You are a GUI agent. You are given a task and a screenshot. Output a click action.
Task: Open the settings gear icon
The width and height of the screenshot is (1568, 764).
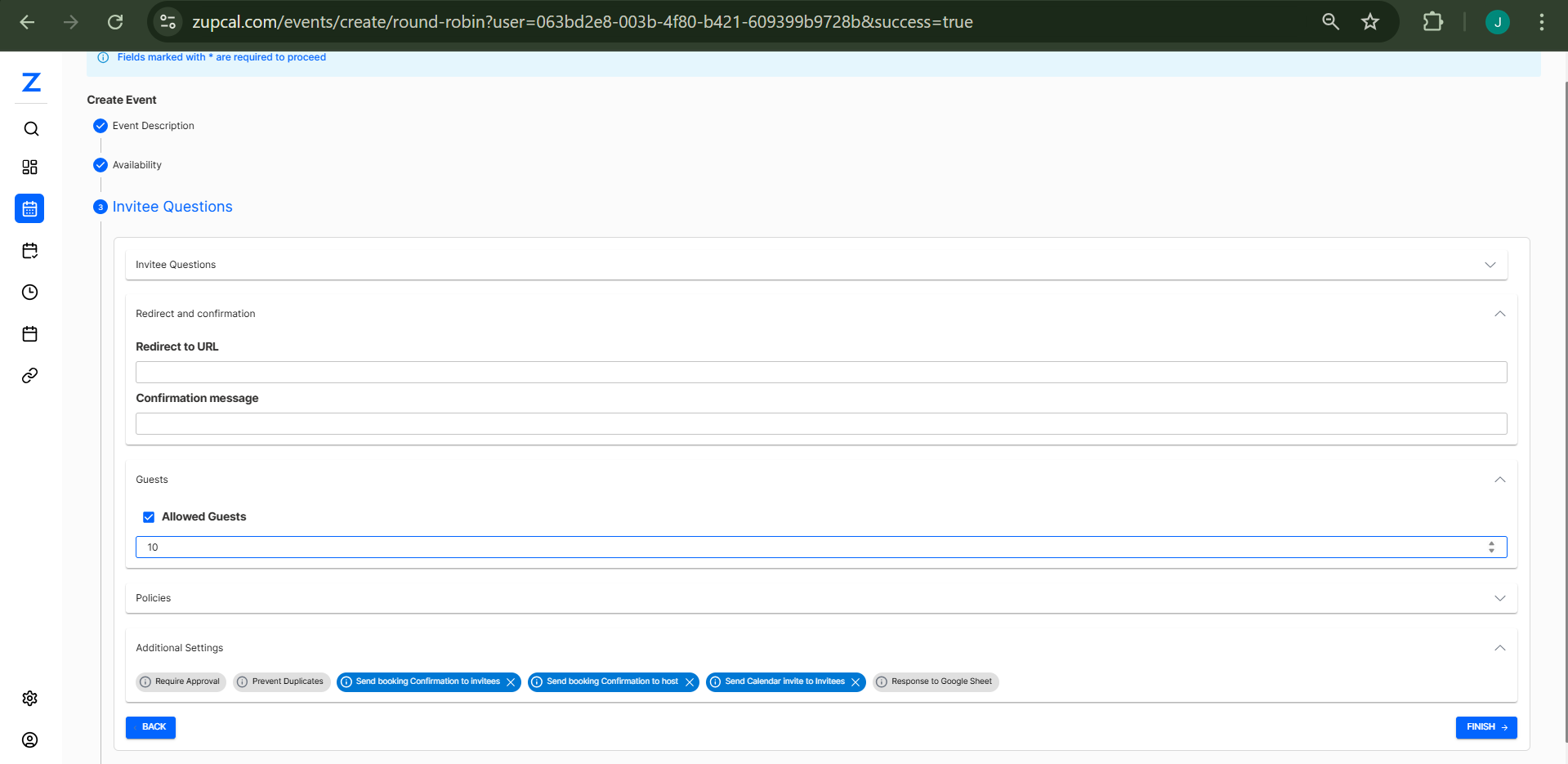click(x=30, y=699)
